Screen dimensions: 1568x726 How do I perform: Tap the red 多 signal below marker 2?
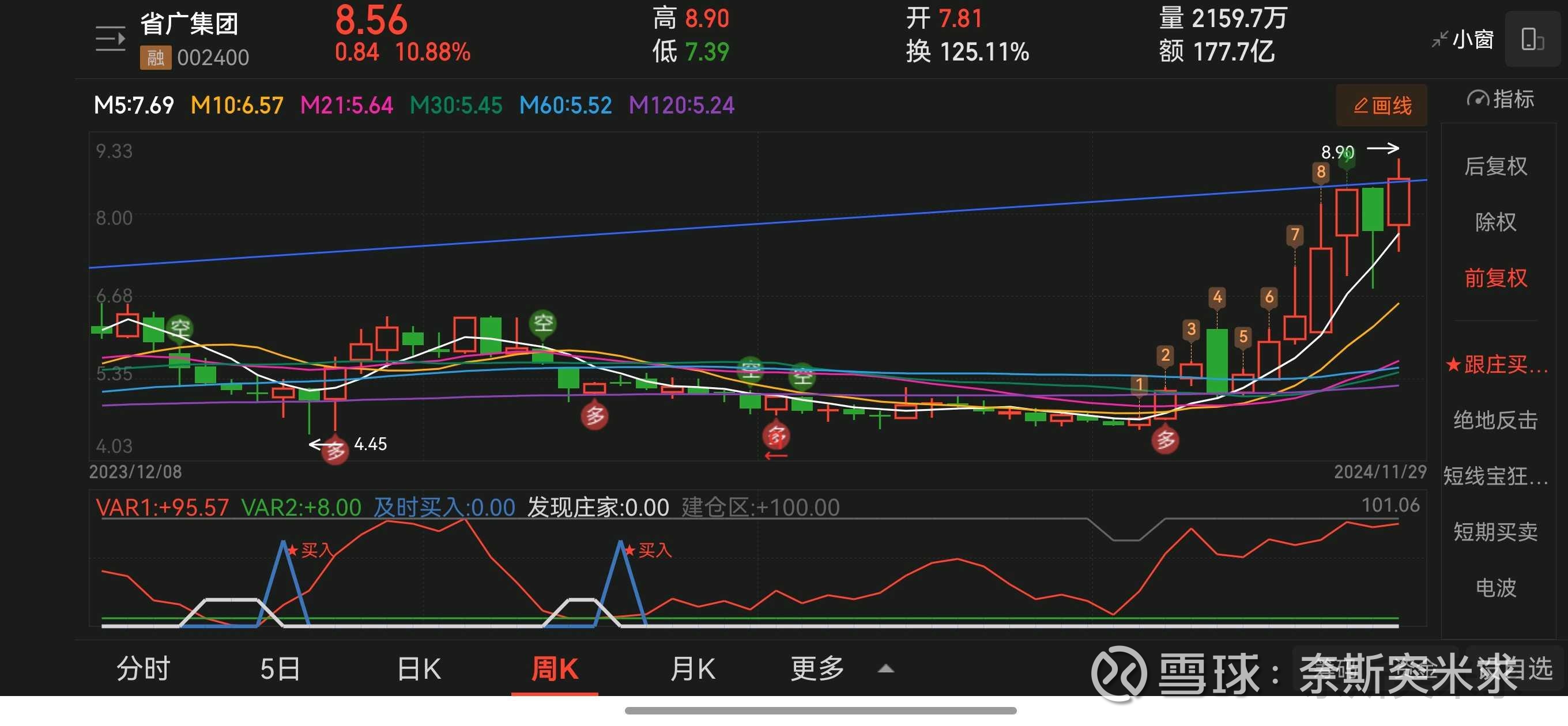(x=1165, y=440)
